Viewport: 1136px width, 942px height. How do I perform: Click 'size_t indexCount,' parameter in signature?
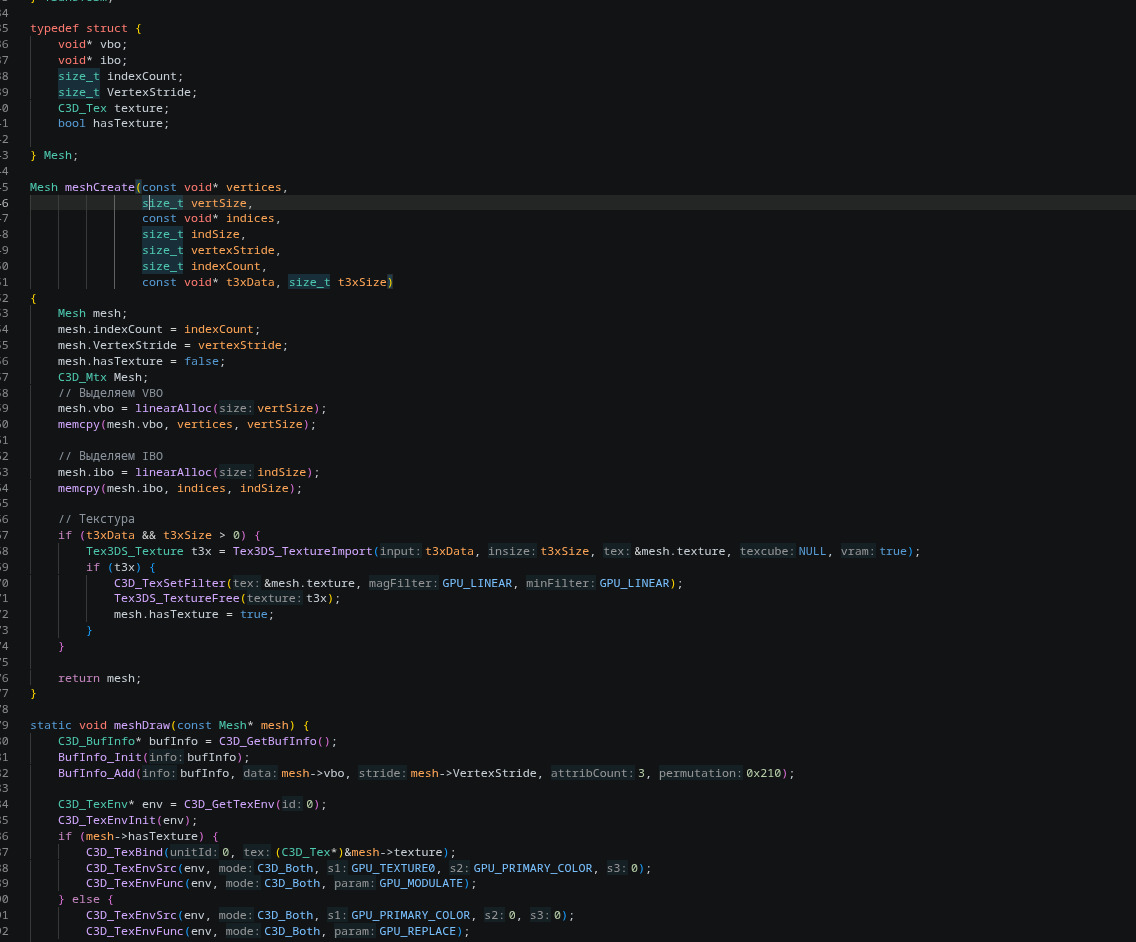coord(204,266)
